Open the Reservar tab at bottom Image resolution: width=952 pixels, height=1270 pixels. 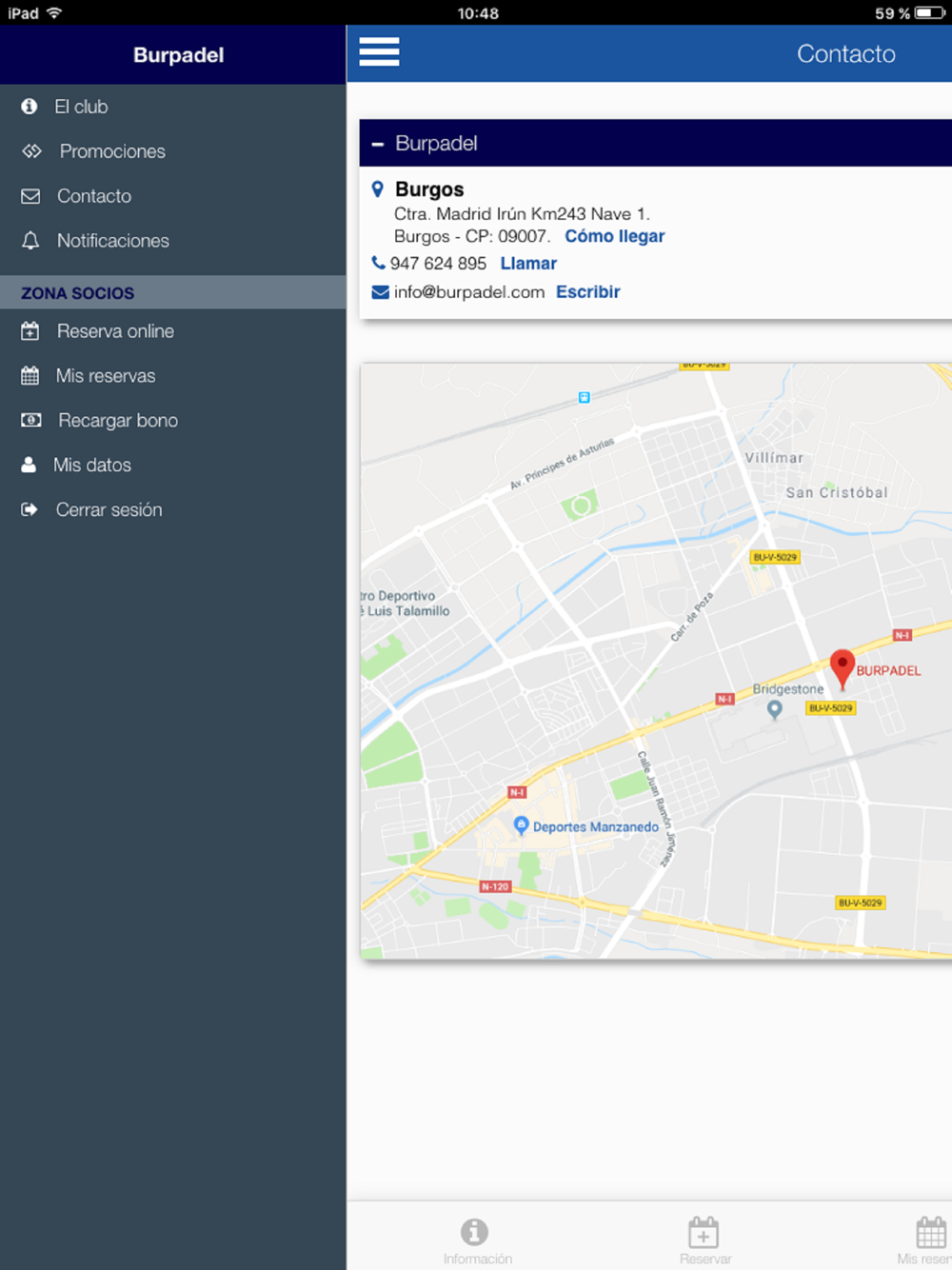click(x=704, y=1240)
